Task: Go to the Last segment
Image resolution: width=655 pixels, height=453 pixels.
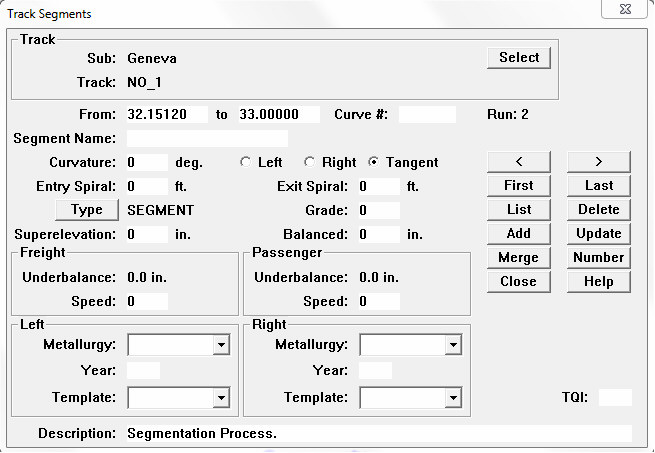Action: point(598,185)
